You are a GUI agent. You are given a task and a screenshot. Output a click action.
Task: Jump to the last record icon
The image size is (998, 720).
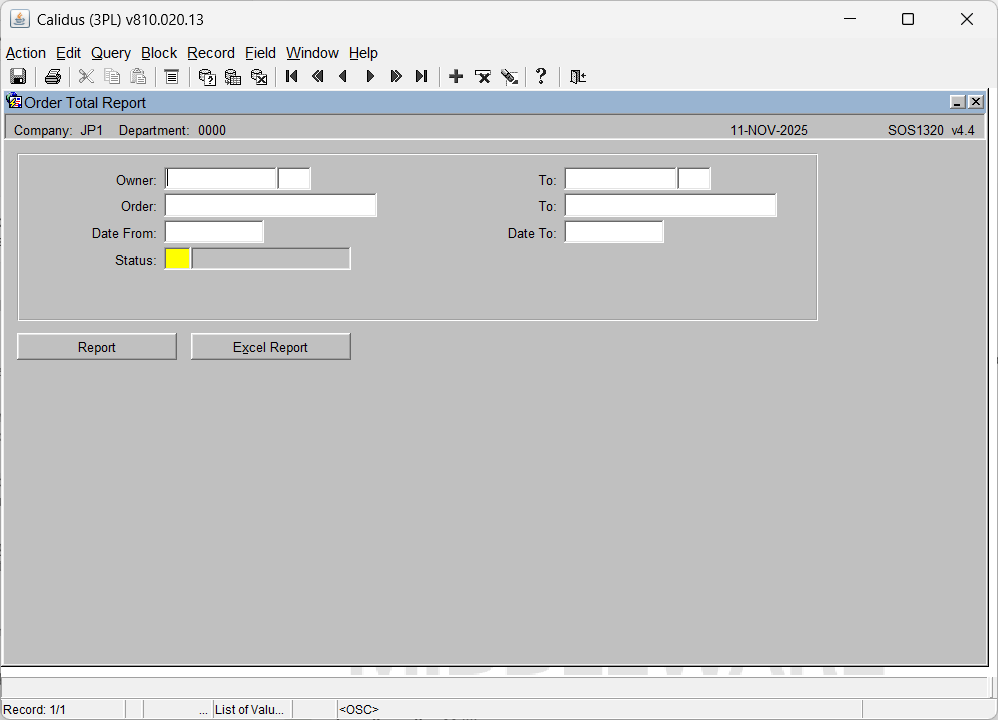[x=421, y=77]
